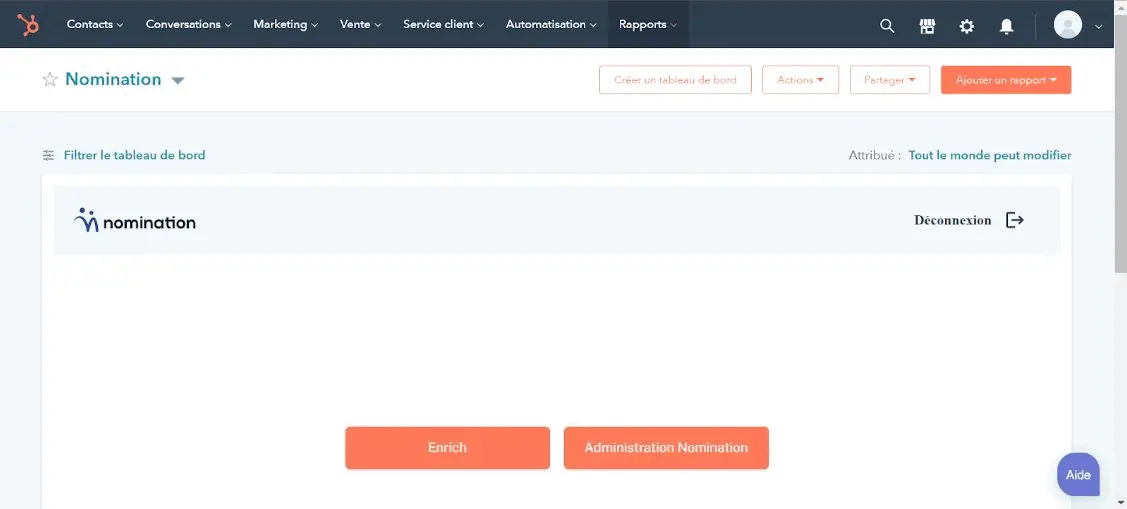1127x509 pixels.
Task: Click the Déconnexion text
Action: tap(952, 220)
